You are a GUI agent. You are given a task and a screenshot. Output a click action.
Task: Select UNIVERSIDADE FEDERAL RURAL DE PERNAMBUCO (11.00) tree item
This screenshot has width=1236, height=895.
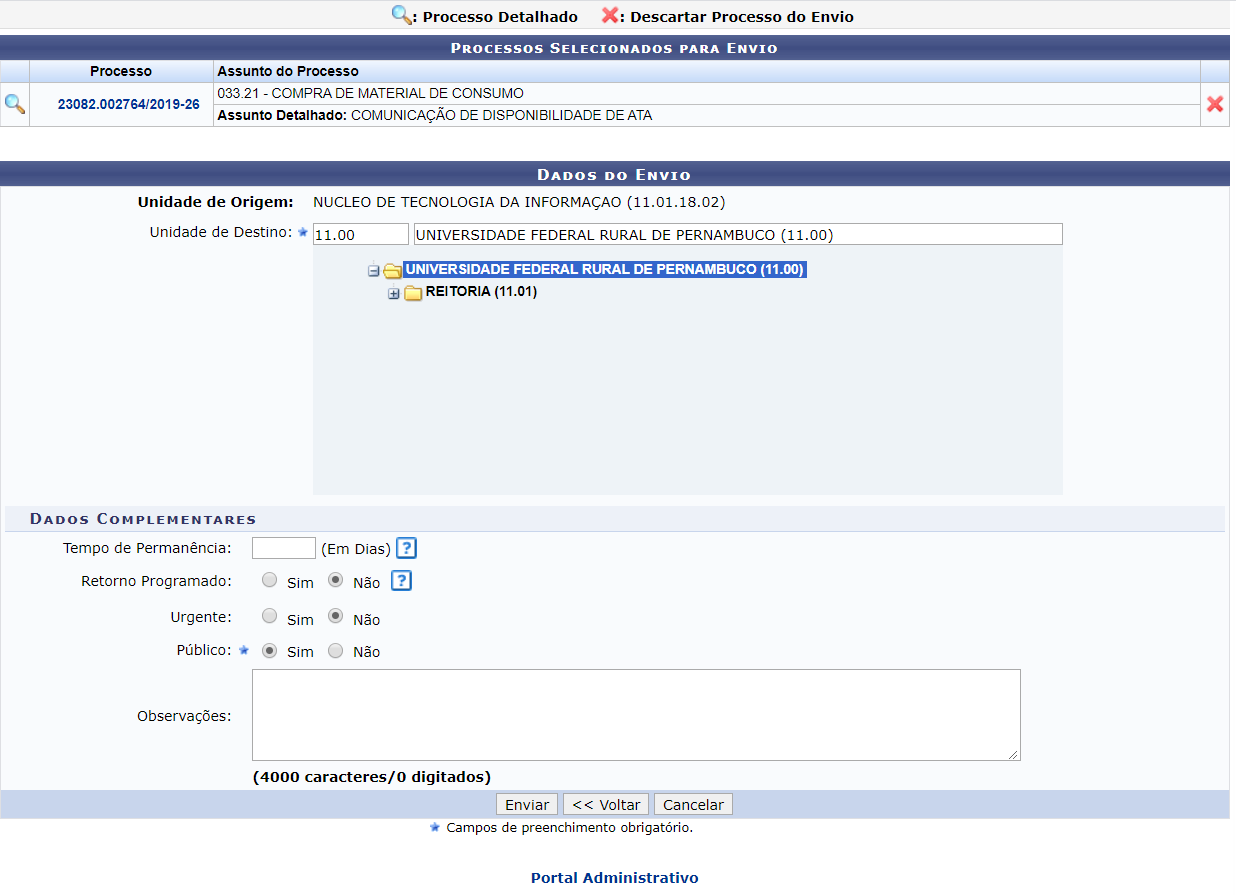(605, 270)
